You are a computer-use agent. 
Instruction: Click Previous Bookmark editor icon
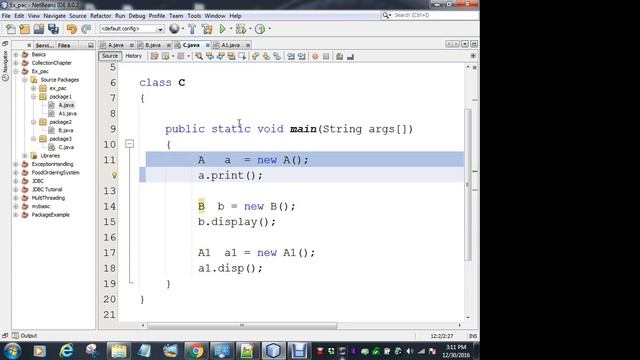tap(256, 56)
